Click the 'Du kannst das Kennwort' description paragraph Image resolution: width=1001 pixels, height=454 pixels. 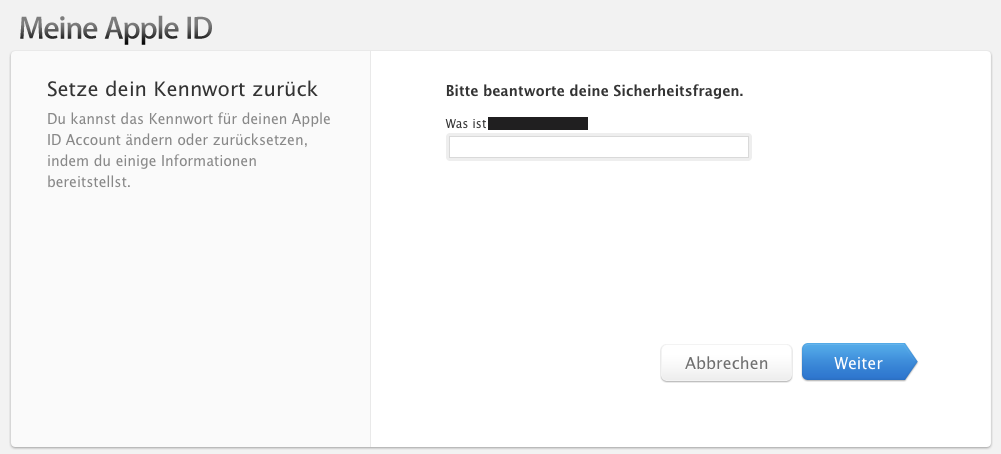[x=189, y=151]
